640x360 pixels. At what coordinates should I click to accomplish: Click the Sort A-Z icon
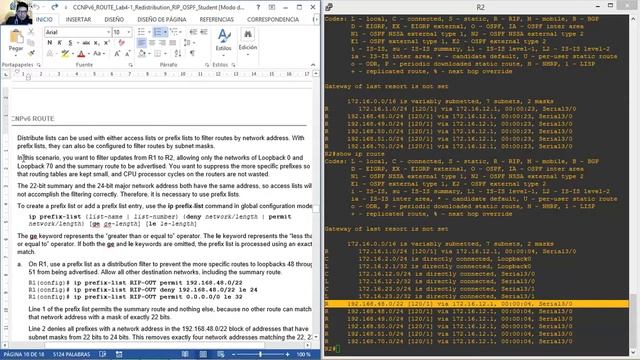pos(178,53)
